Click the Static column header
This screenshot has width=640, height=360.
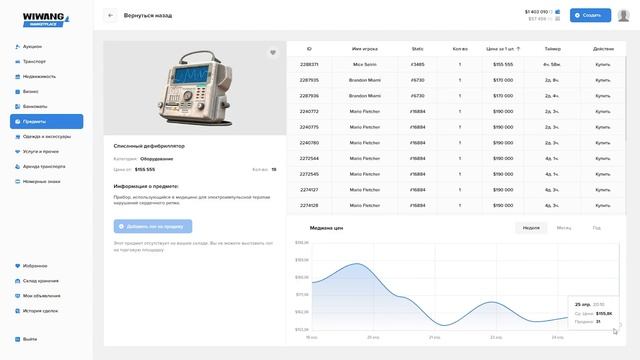coord(417,49)
